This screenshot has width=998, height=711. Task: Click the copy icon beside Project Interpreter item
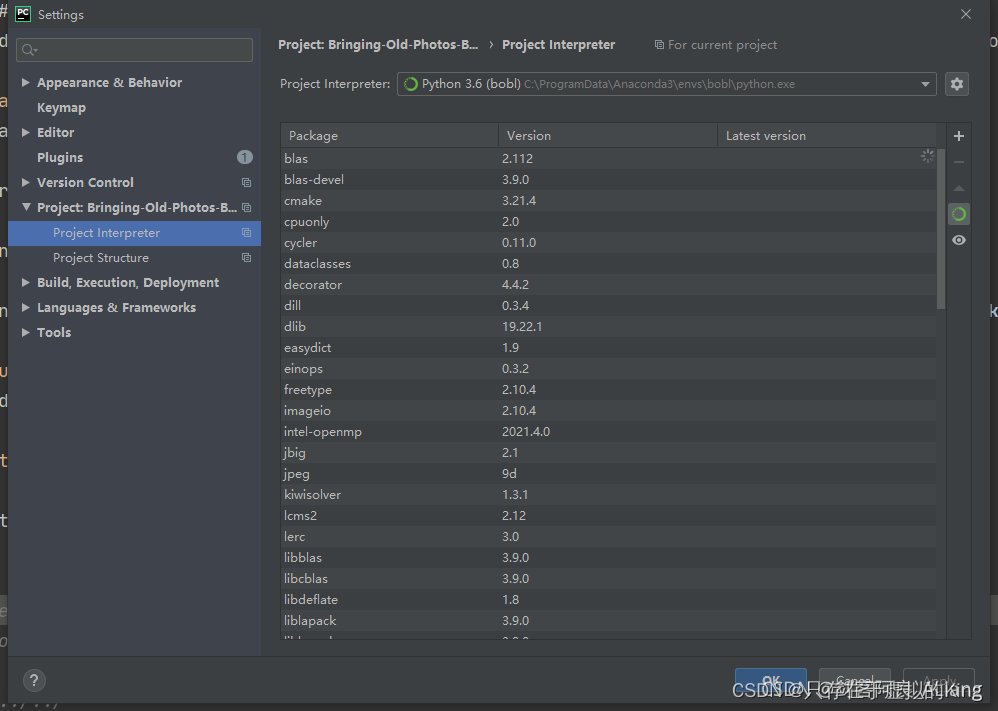tap(246, 233)
